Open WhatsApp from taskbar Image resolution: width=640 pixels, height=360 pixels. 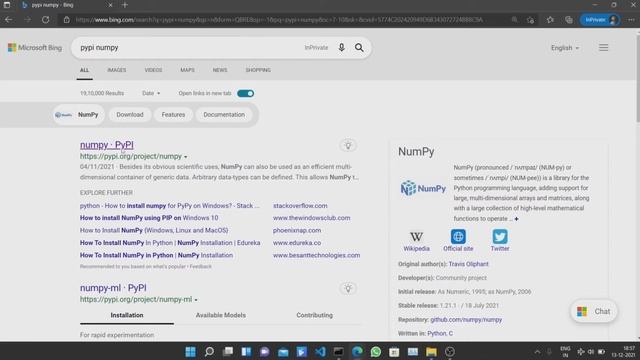pyautogui.click(x=376, y=351)
